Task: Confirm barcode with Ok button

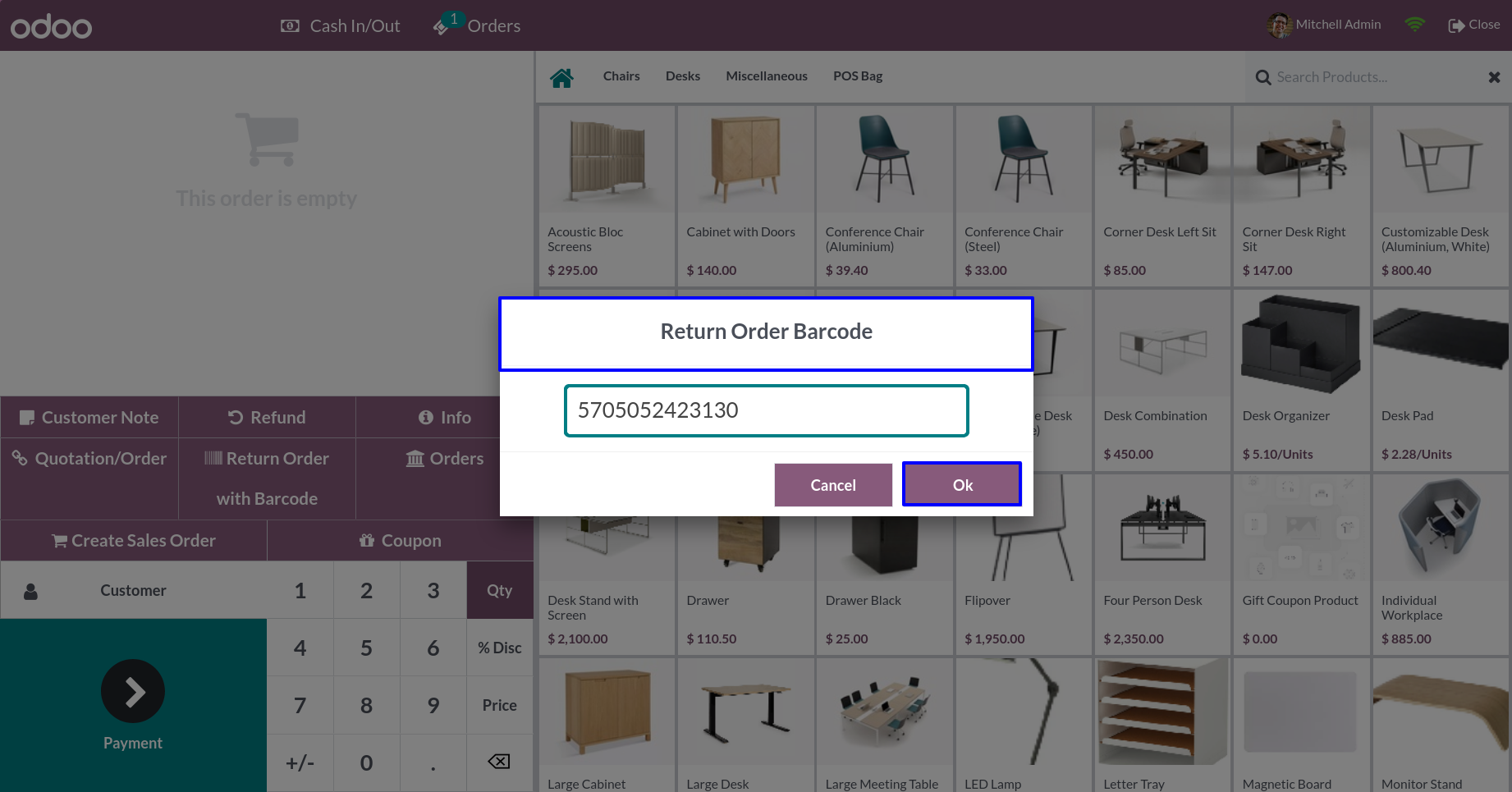Action: 962,484
